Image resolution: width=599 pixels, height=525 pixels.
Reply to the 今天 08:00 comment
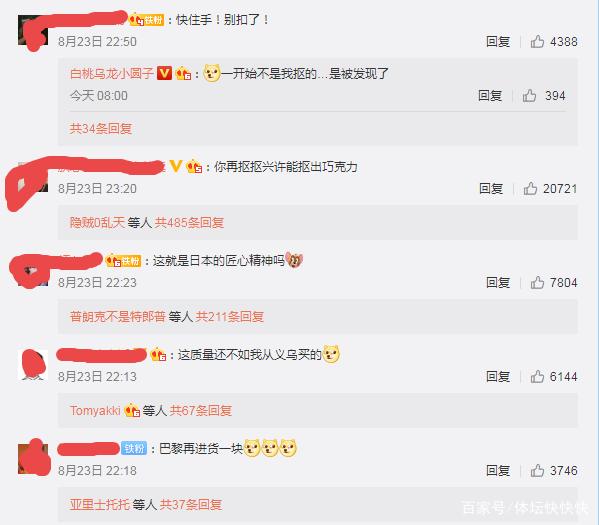(490, 96)
